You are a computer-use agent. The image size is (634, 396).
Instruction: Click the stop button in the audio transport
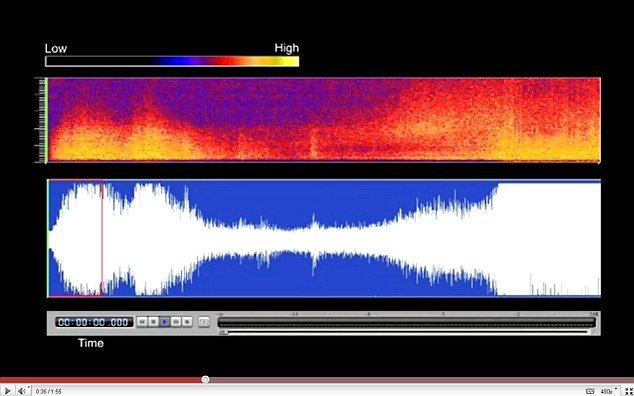click(x=153, y=322)
